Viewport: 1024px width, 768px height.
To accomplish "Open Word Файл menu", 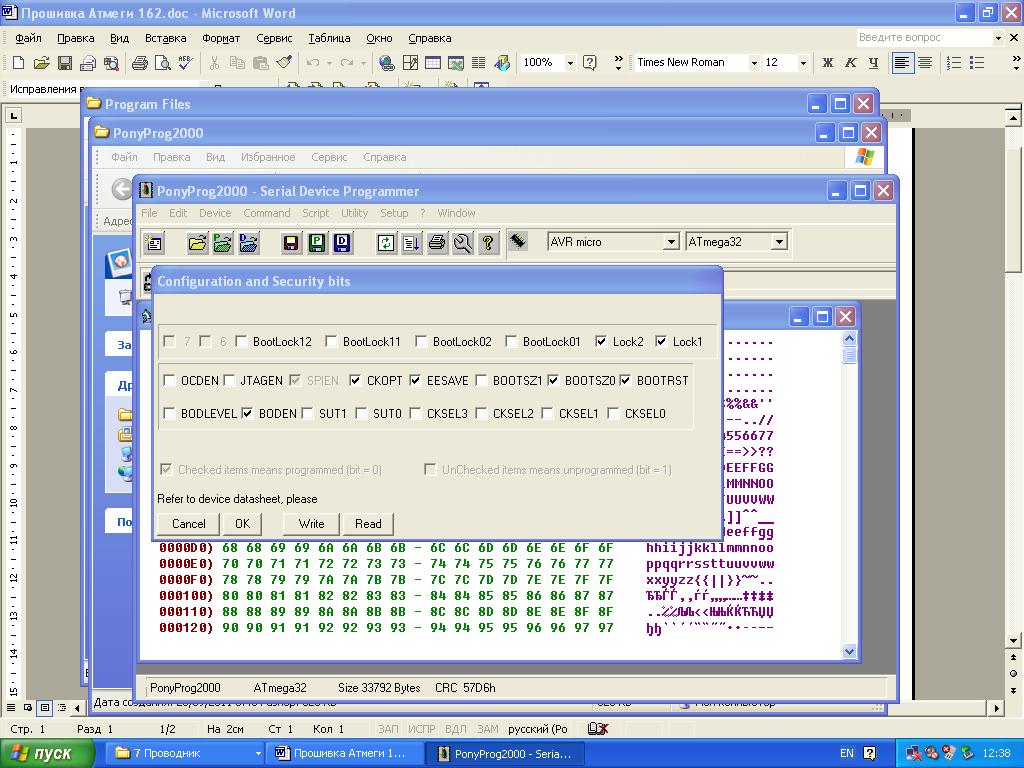I will [28, 38].
